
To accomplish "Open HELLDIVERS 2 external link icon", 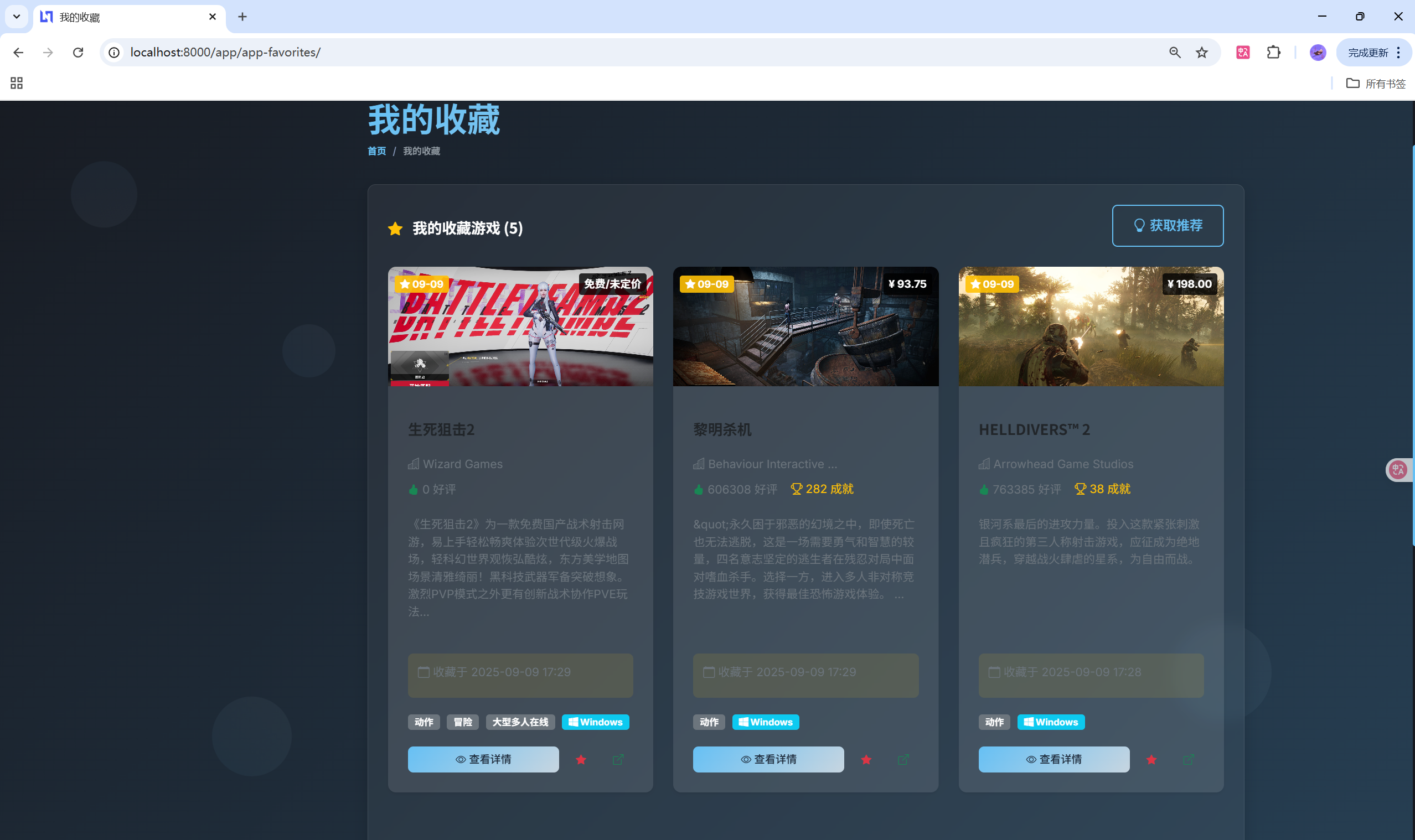I will click(1189, 759).
